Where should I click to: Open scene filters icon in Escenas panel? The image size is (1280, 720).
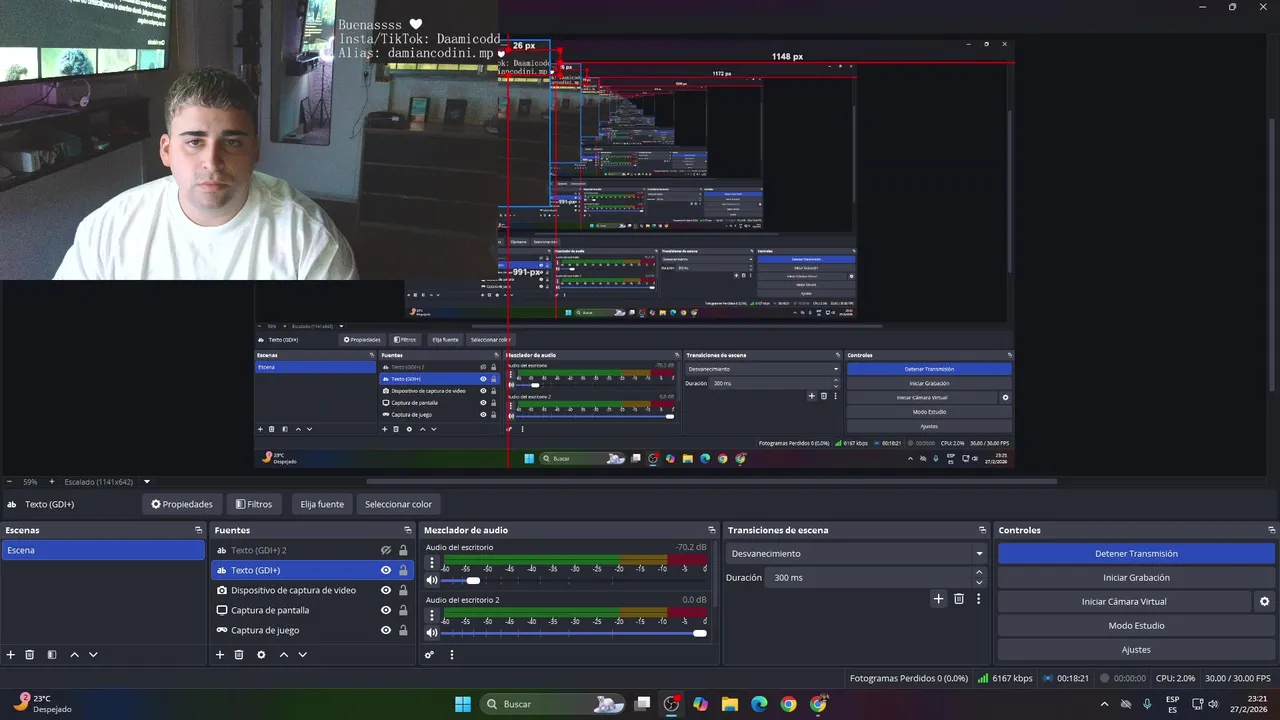52,655
